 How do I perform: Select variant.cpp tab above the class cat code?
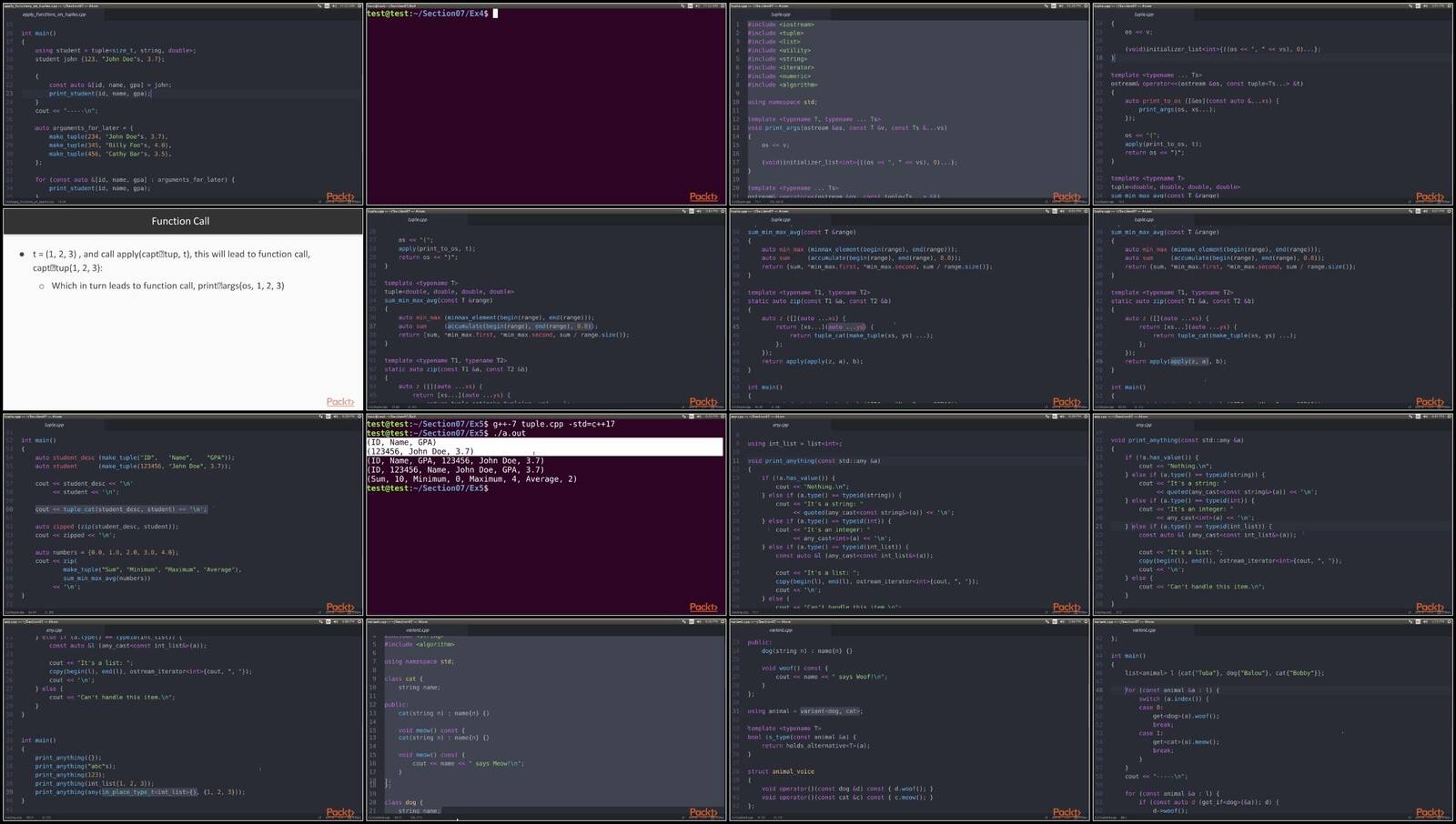point(418,629)
